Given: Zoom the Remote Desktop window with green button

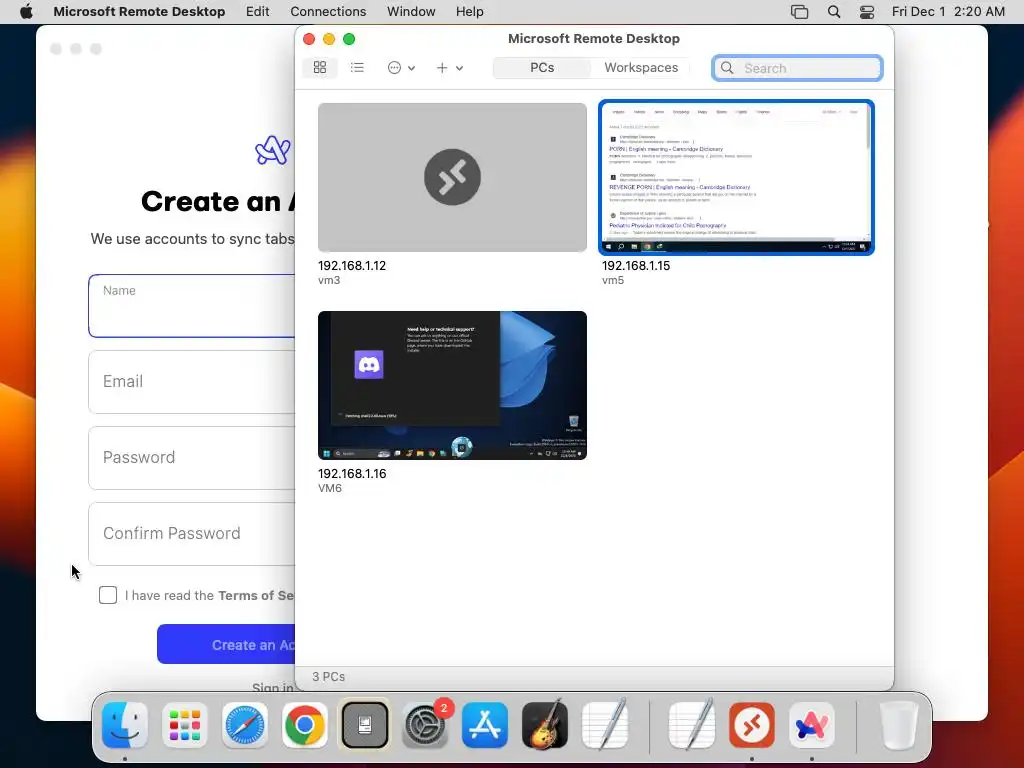Looking at the screenshot, I should [349, 39].
